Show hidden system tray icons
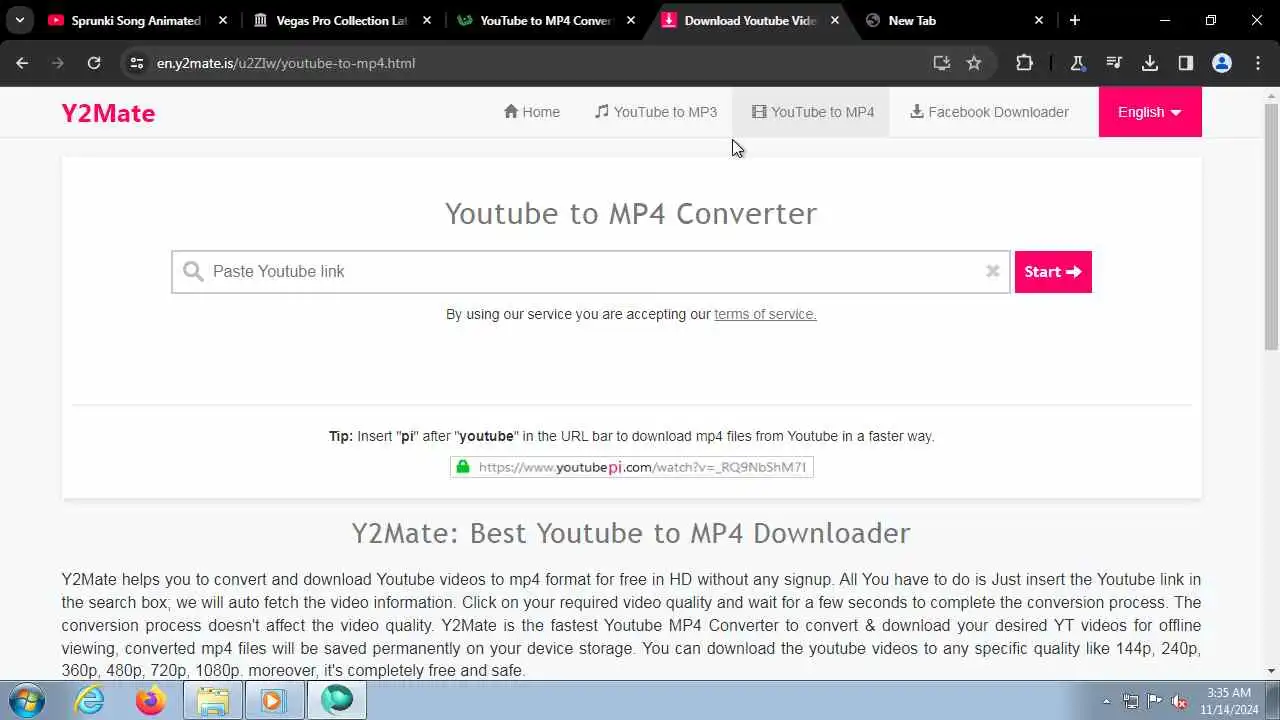 coord(1106,701)
